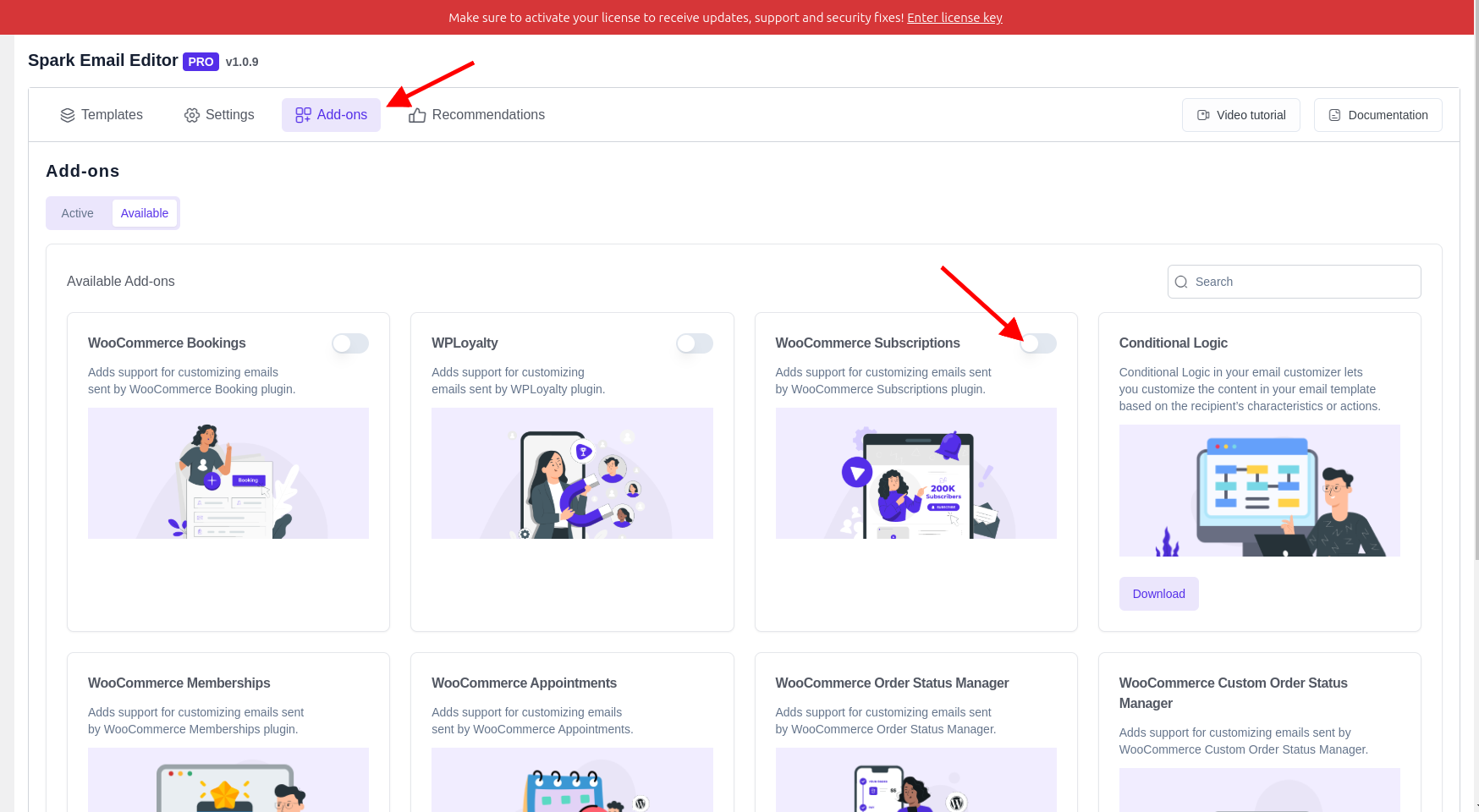1479x812 pixels.
Task: Activate the WooCommerce Subscriptions toggle
Action: click(x=1038, y=343)
